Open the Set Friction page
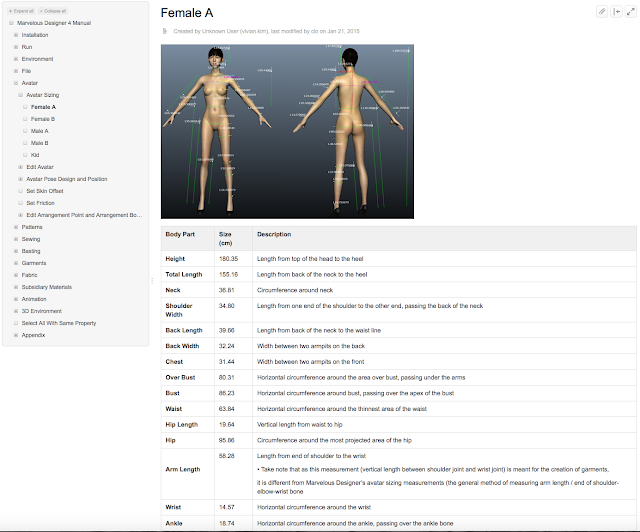The image size is (640, 532). [40, 203]
